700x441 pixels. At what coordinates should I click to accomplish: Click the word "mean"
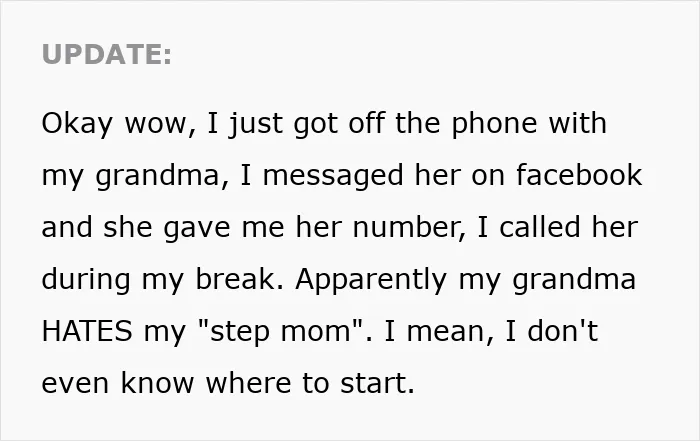450,333
